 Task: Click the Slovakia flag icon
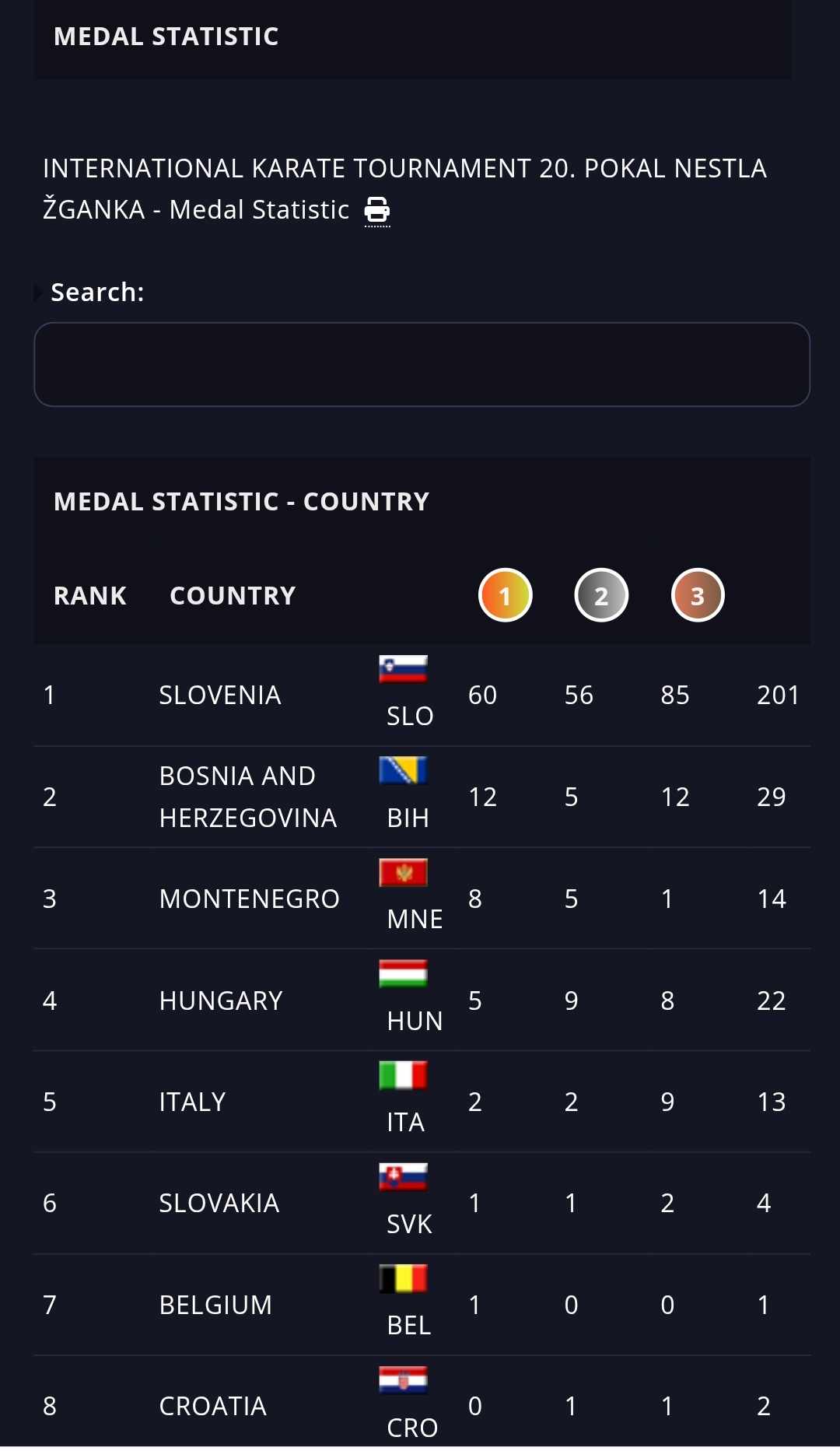pyautogui.click(x=403, y=1176)
